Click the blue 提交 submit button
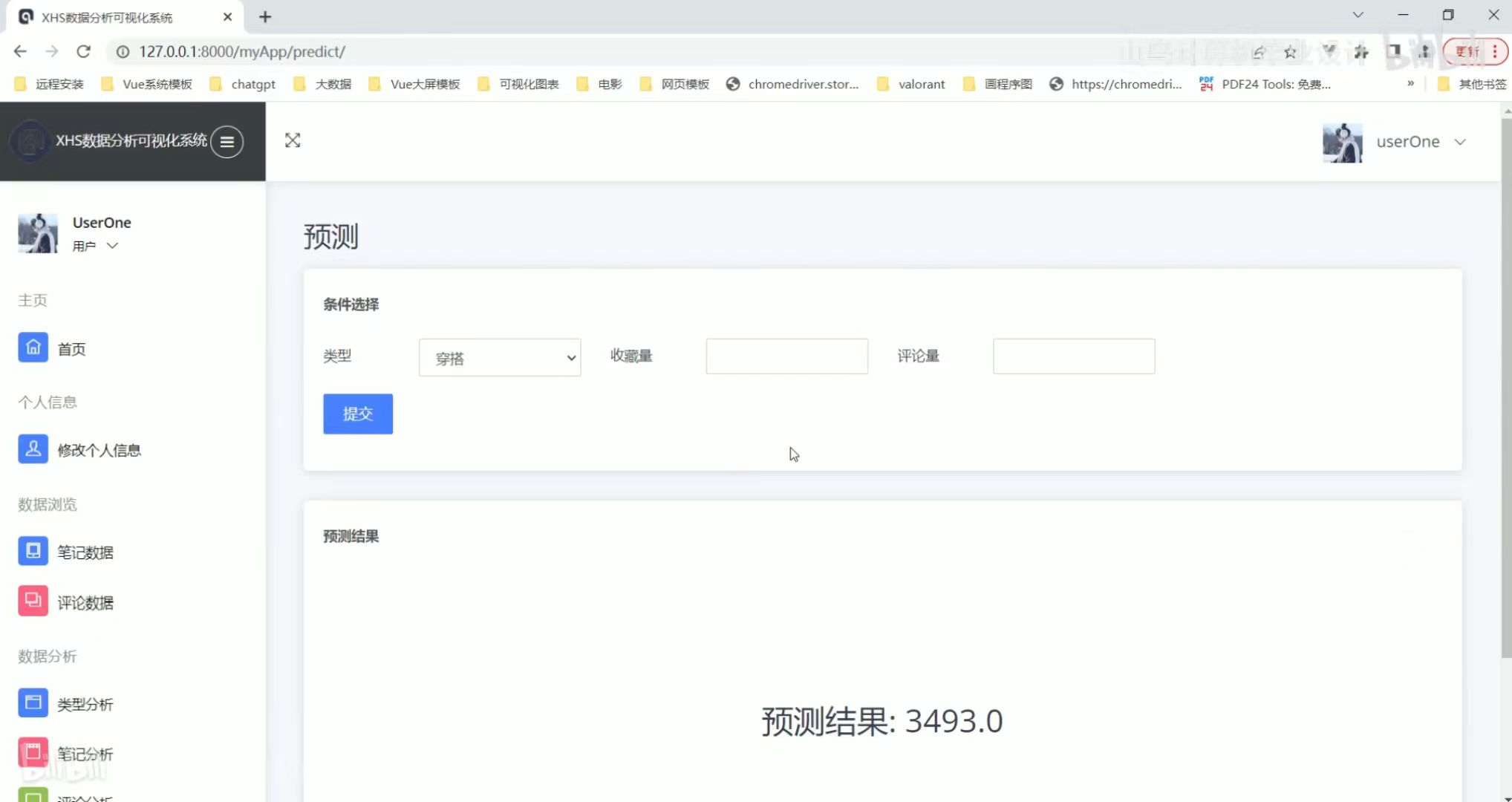 [357, 414]
